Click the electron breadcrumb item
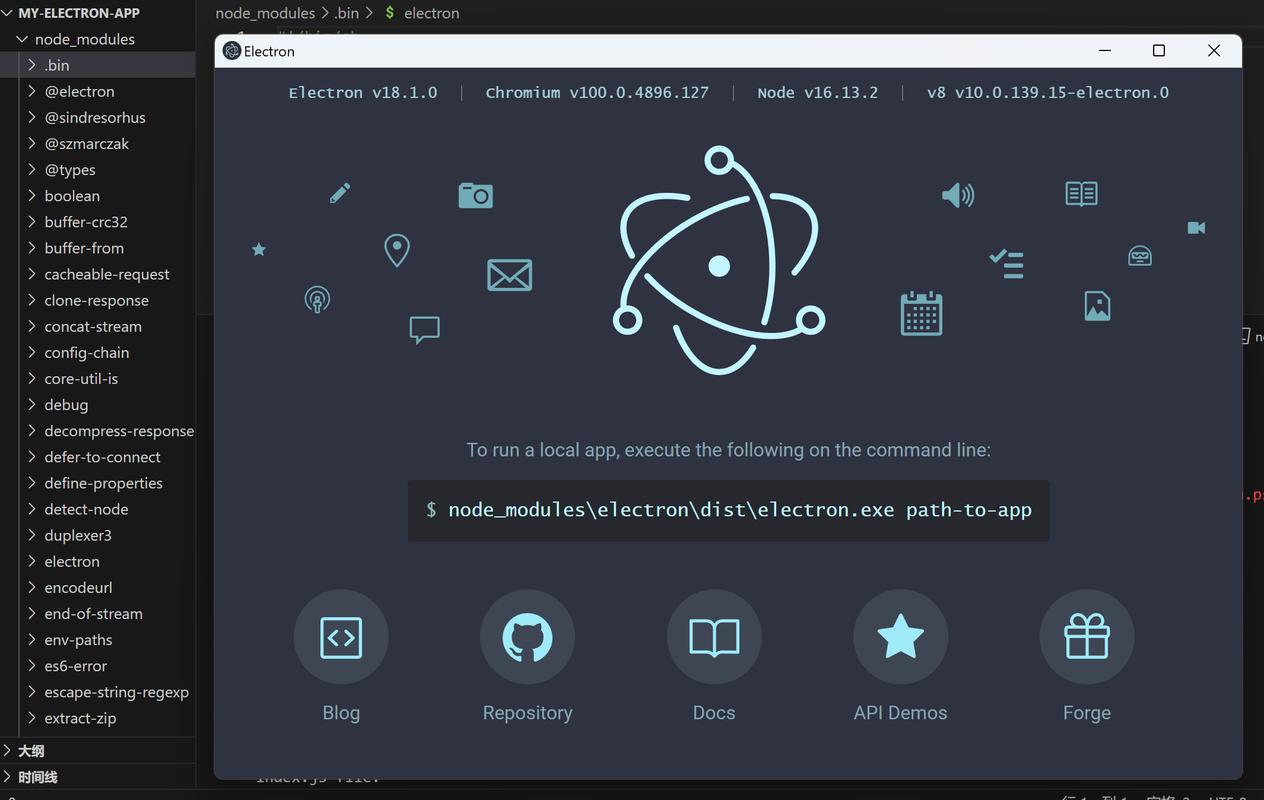 (430, 13)
